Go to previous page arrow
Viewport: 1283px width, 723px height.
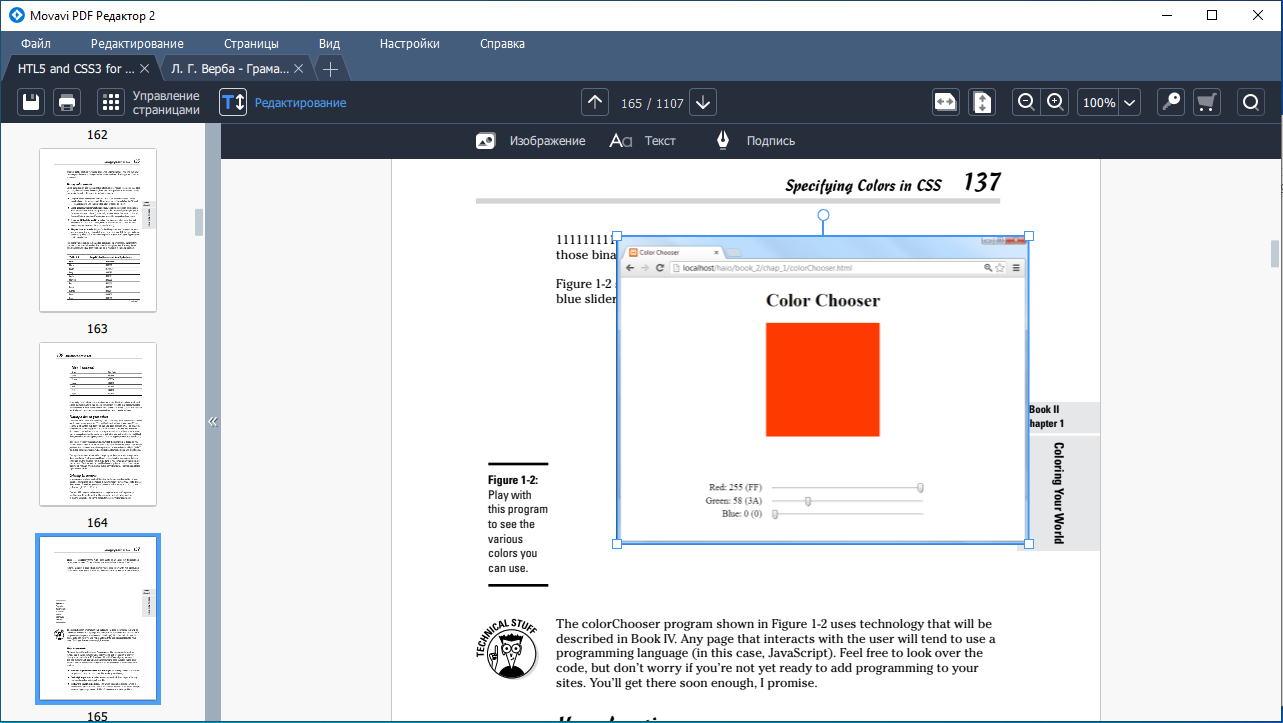point(596,102)
